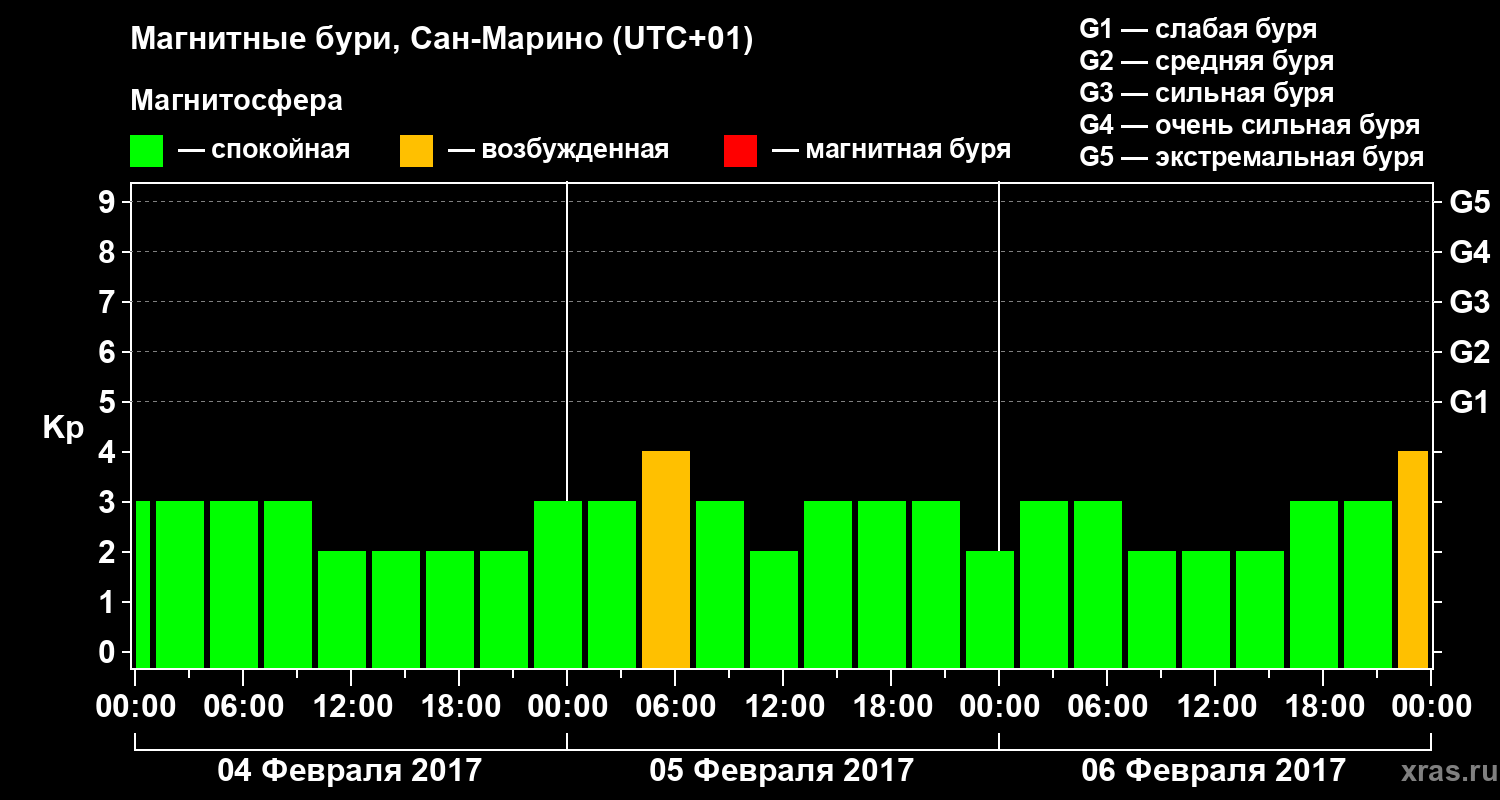Click the Kp axis value '7'
The image size is (1500, 800).
click(x=109, y=302)
